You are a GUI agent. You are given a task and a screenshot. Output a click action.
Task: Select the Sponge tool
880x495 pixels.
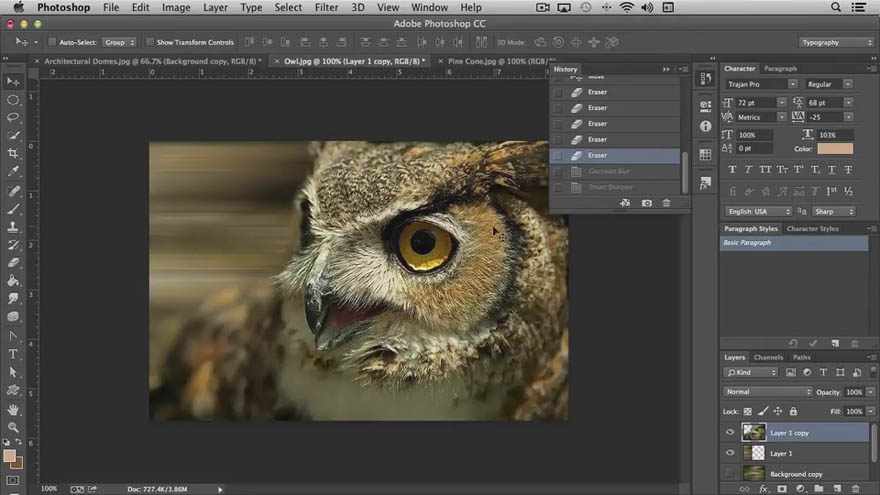[13, 317]
